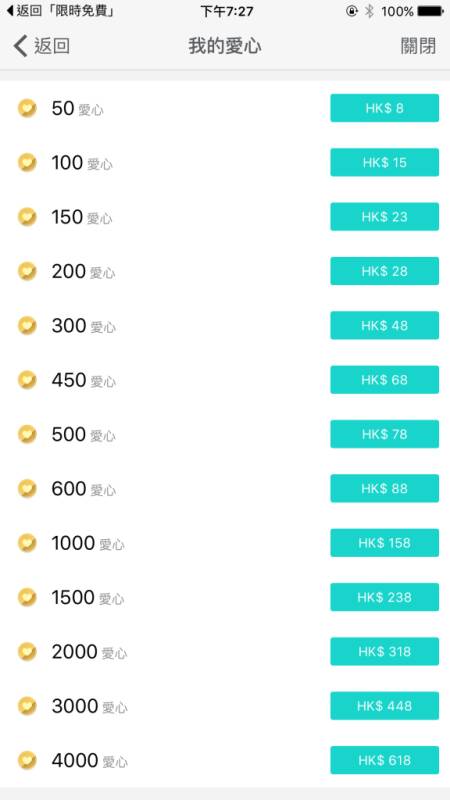Viewport: 450px width, 800px height.
Task: Choose the HK$ 88 price button
Action: point(385,488)
